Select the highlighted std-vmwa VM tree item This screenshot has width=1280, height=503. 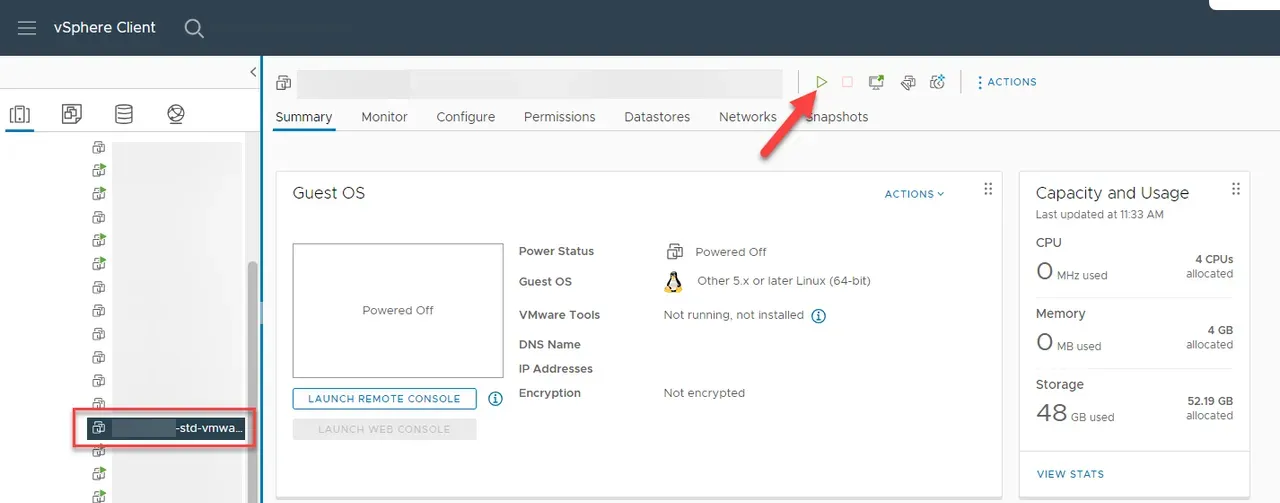coord(166,428)
